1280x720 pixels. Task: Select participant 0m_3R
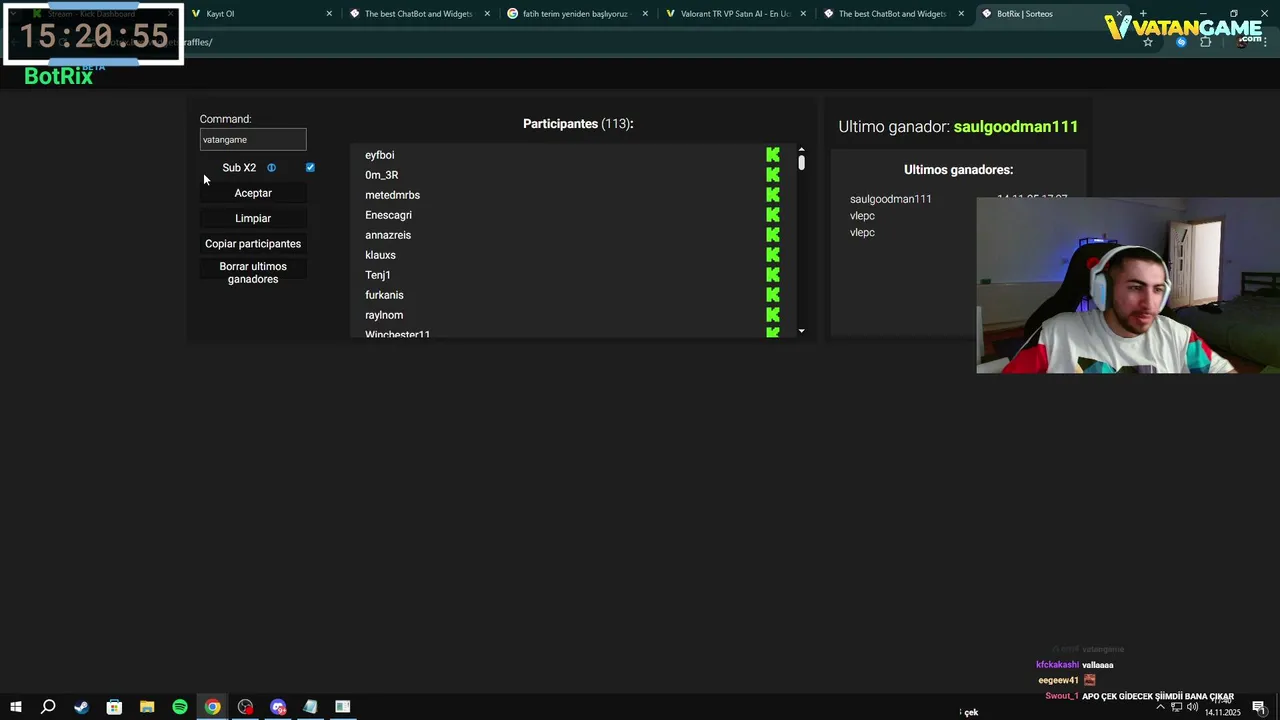click(x=381, y=175)
